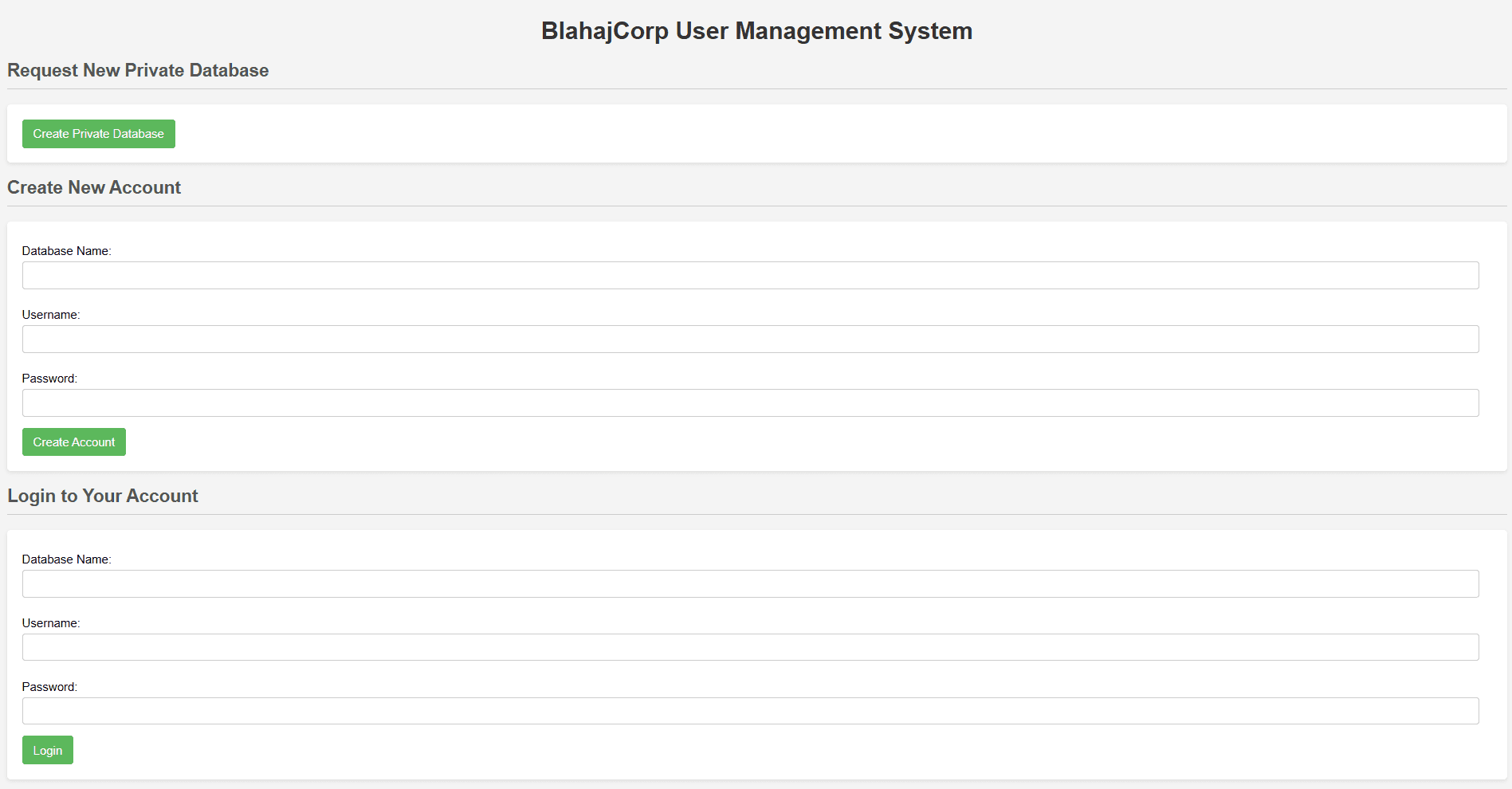Click the green Login button

point(48,750)
